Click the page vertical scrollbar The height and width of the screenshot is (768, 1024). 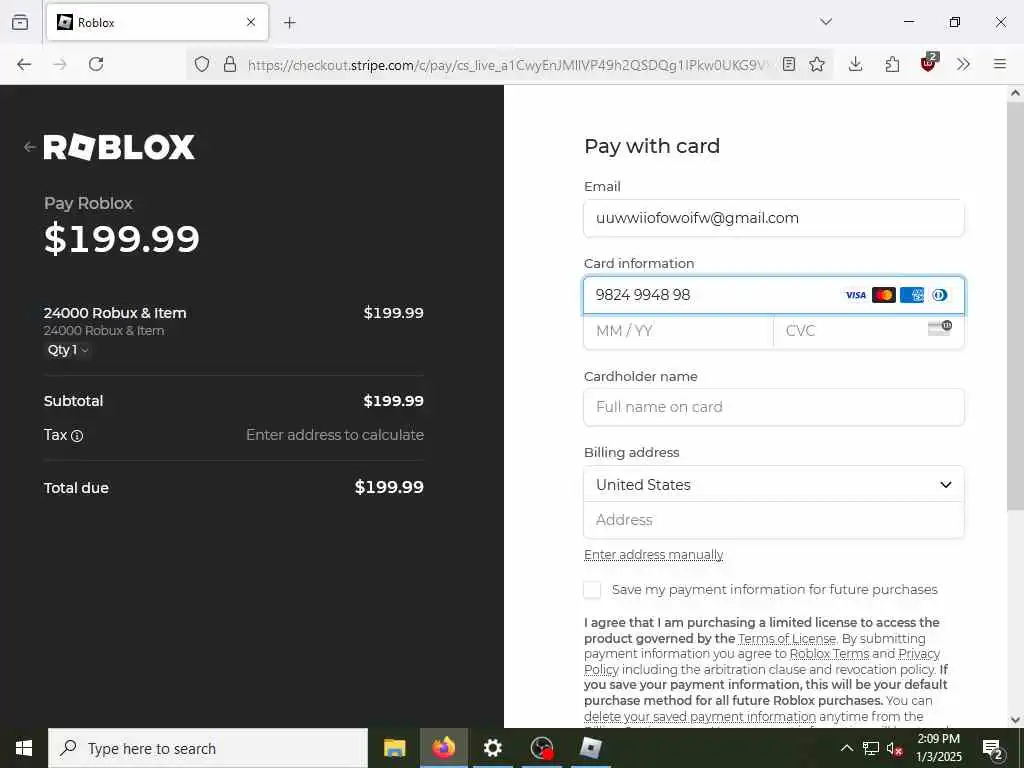(x=1015, y=300)
